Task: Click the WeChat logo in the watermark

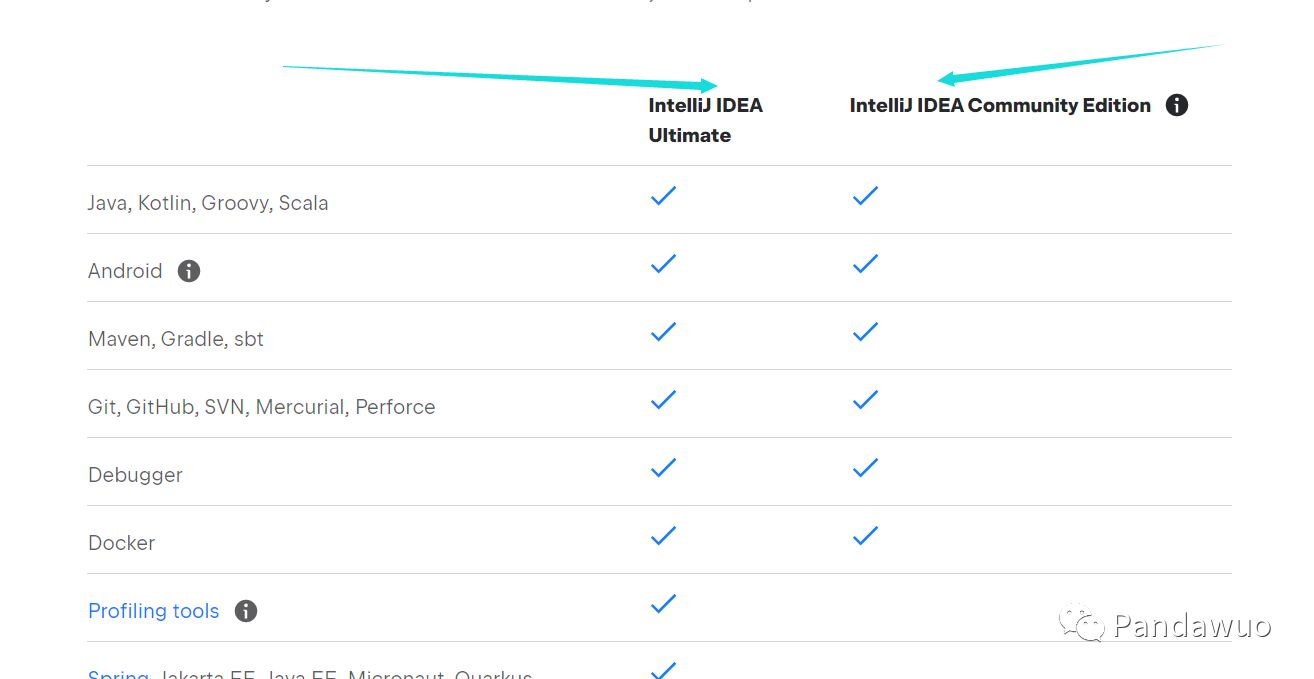Action: point(1082,624)
